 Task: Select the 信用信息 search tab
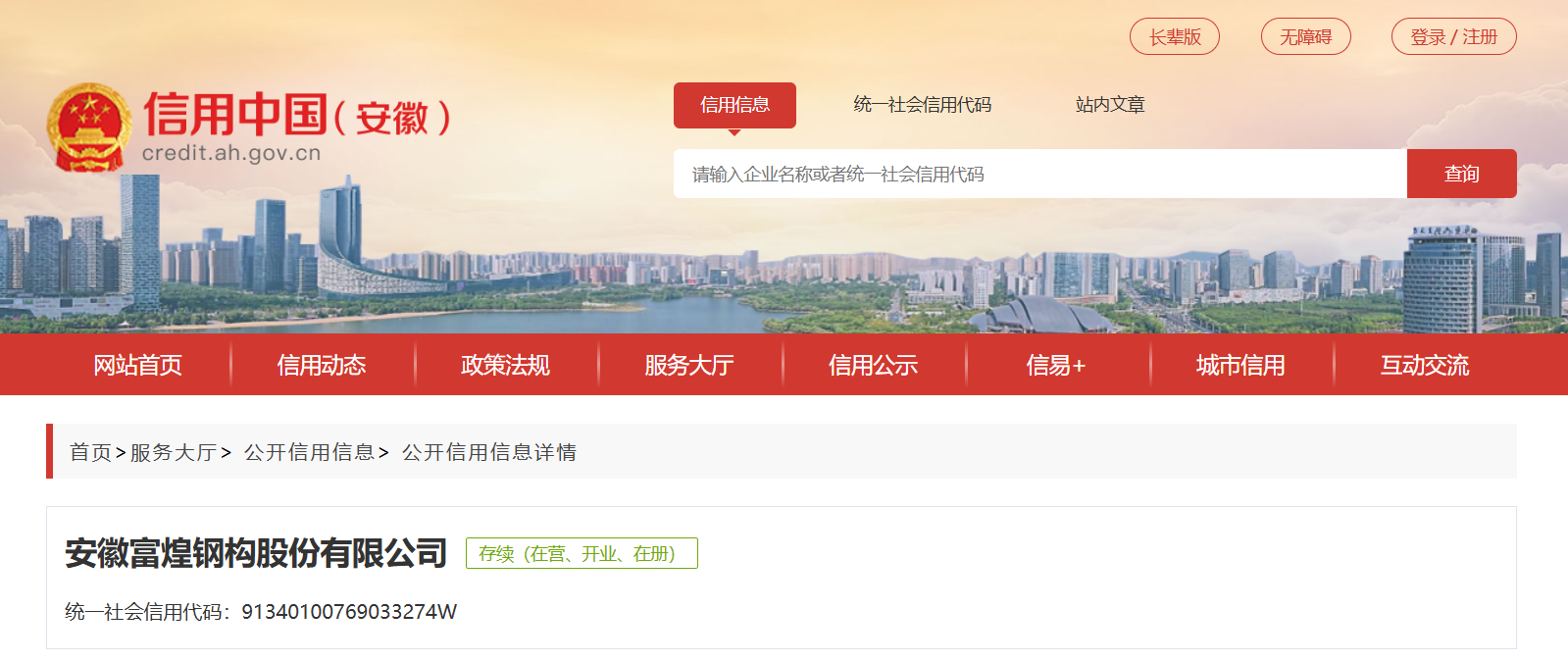[x=734, y=105]
